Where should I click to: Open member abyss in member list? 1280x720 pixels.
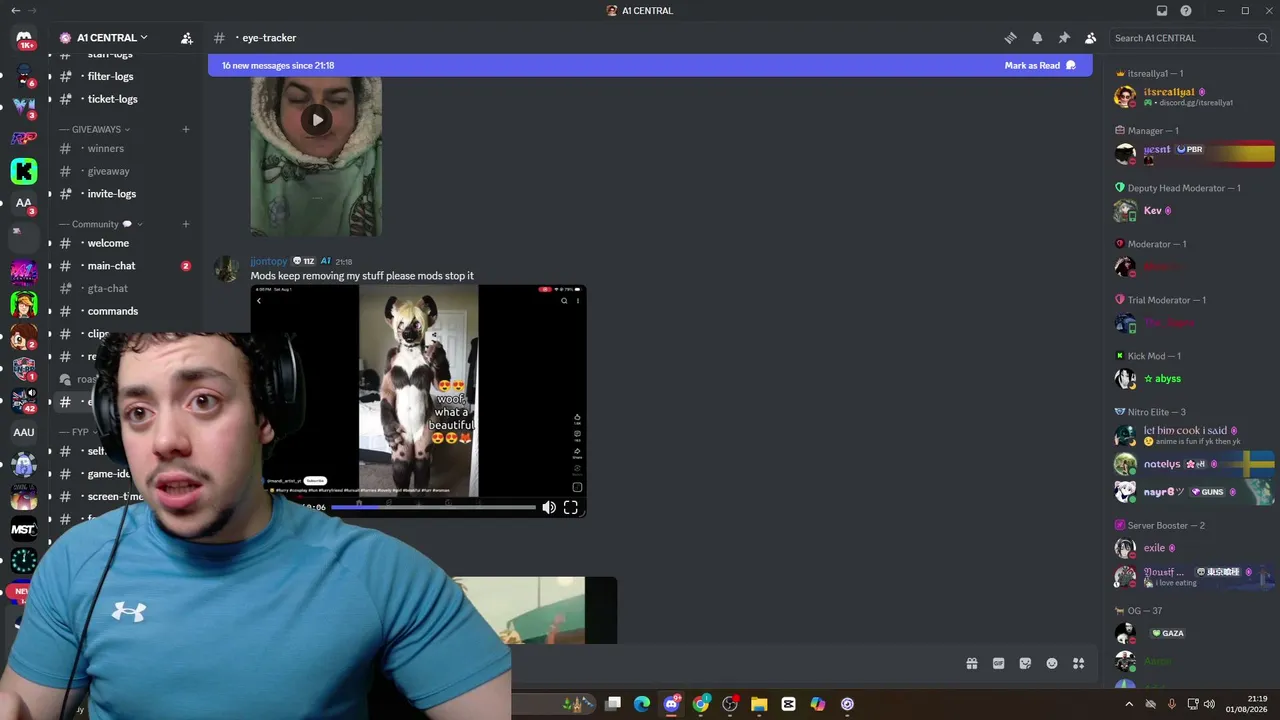pyautogui.click(x=1195, y=379)
